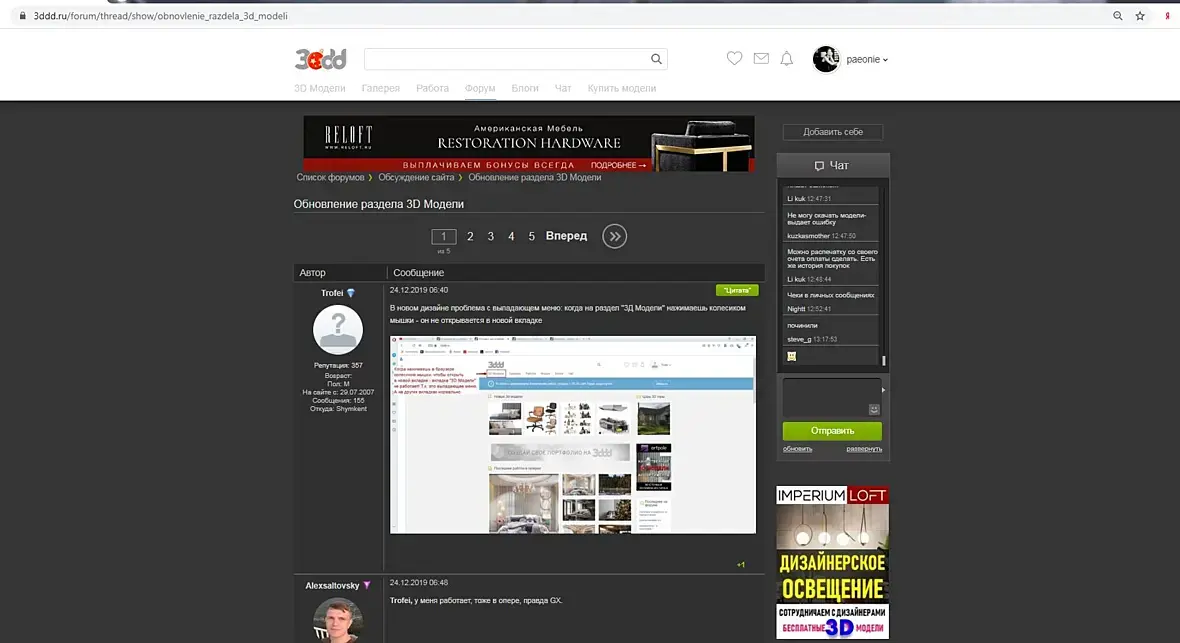Click Li kuk name at 12:47:31

coord(796,199)
